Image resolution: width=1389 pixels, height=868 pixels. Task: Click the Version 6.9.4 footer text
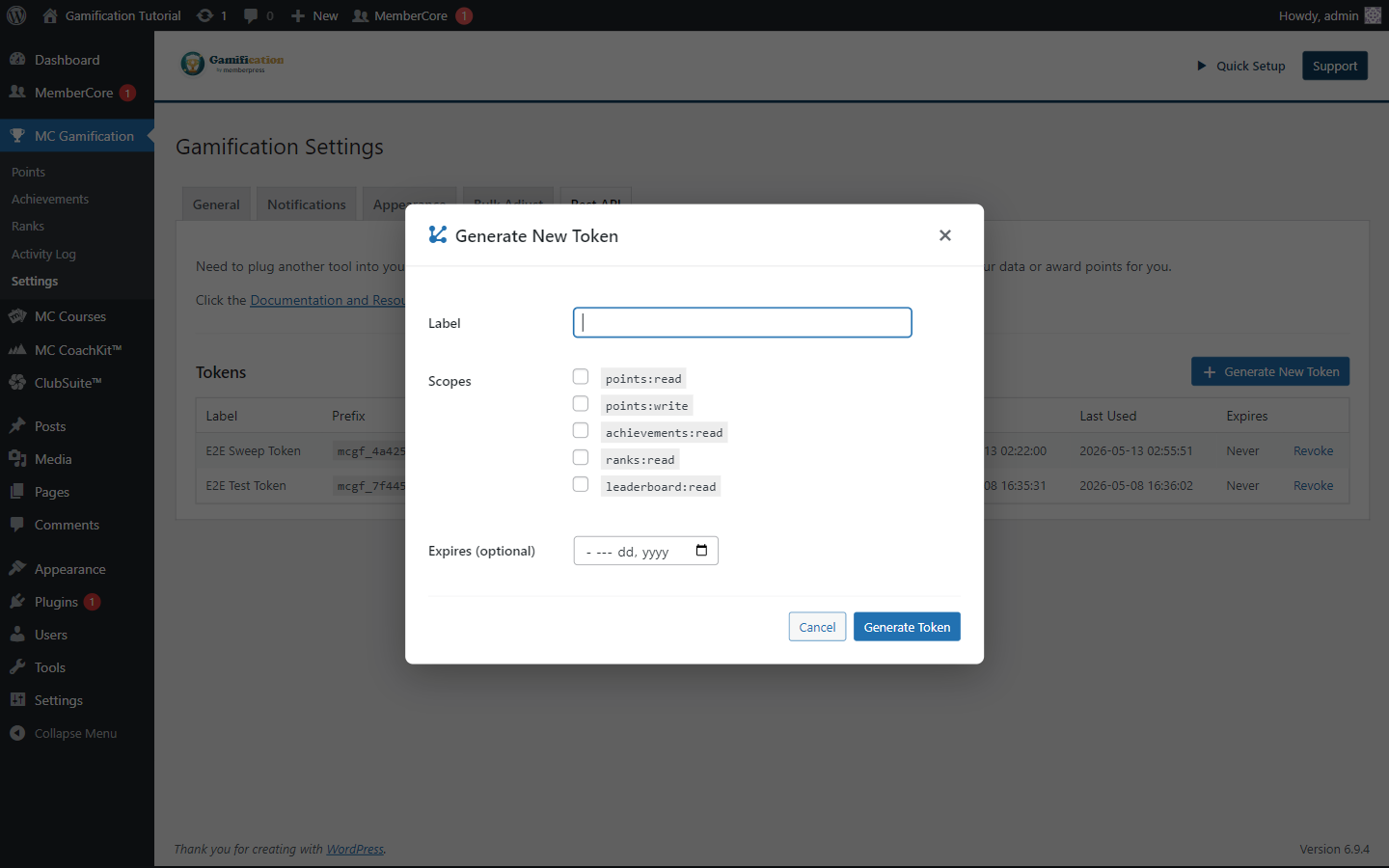point(1334,849)
